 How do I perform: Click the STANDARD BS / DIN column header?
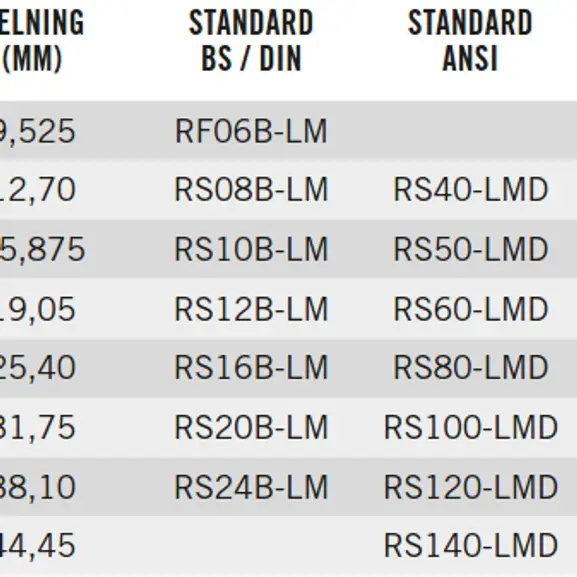pyautogui.click(x=251, y=40)
